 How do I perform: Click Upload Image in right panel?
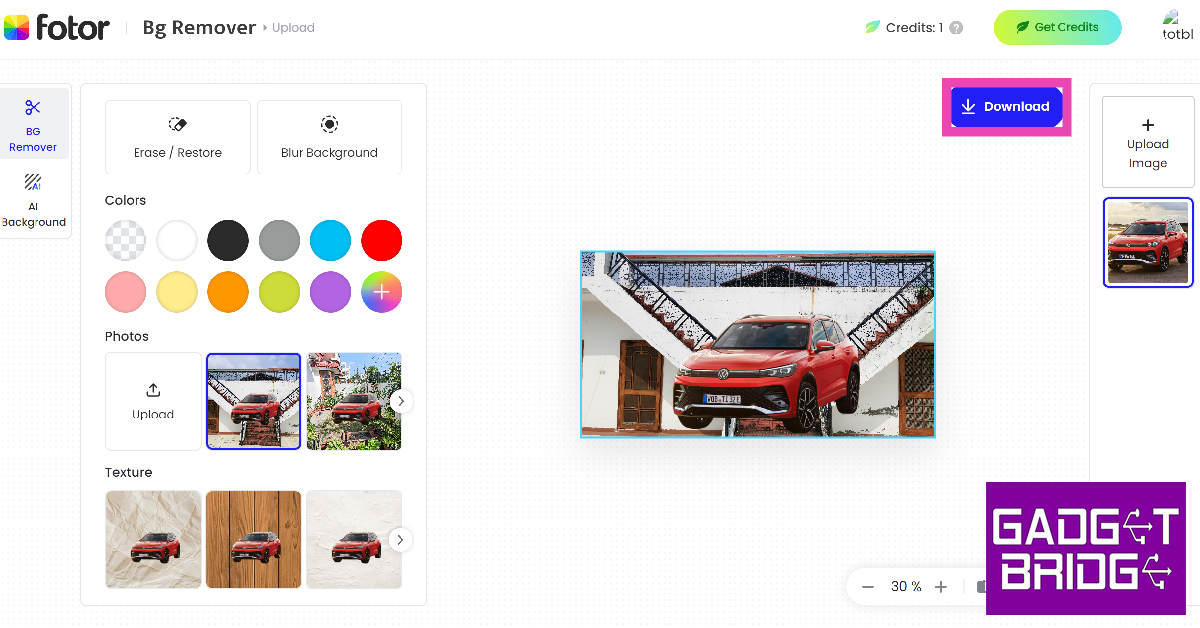(x=1148, y=142)
